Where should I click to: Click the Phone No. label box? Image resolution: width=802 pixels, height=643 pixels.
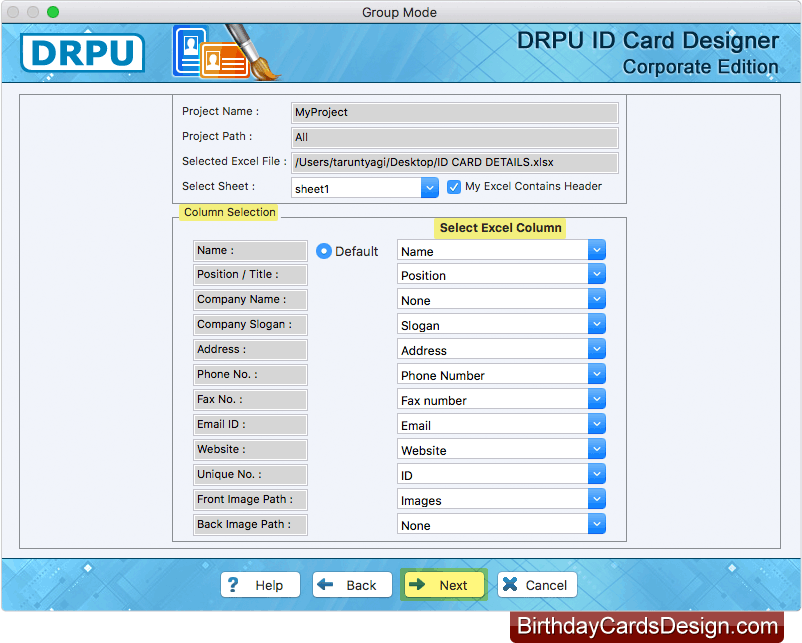tap(250, 375)
